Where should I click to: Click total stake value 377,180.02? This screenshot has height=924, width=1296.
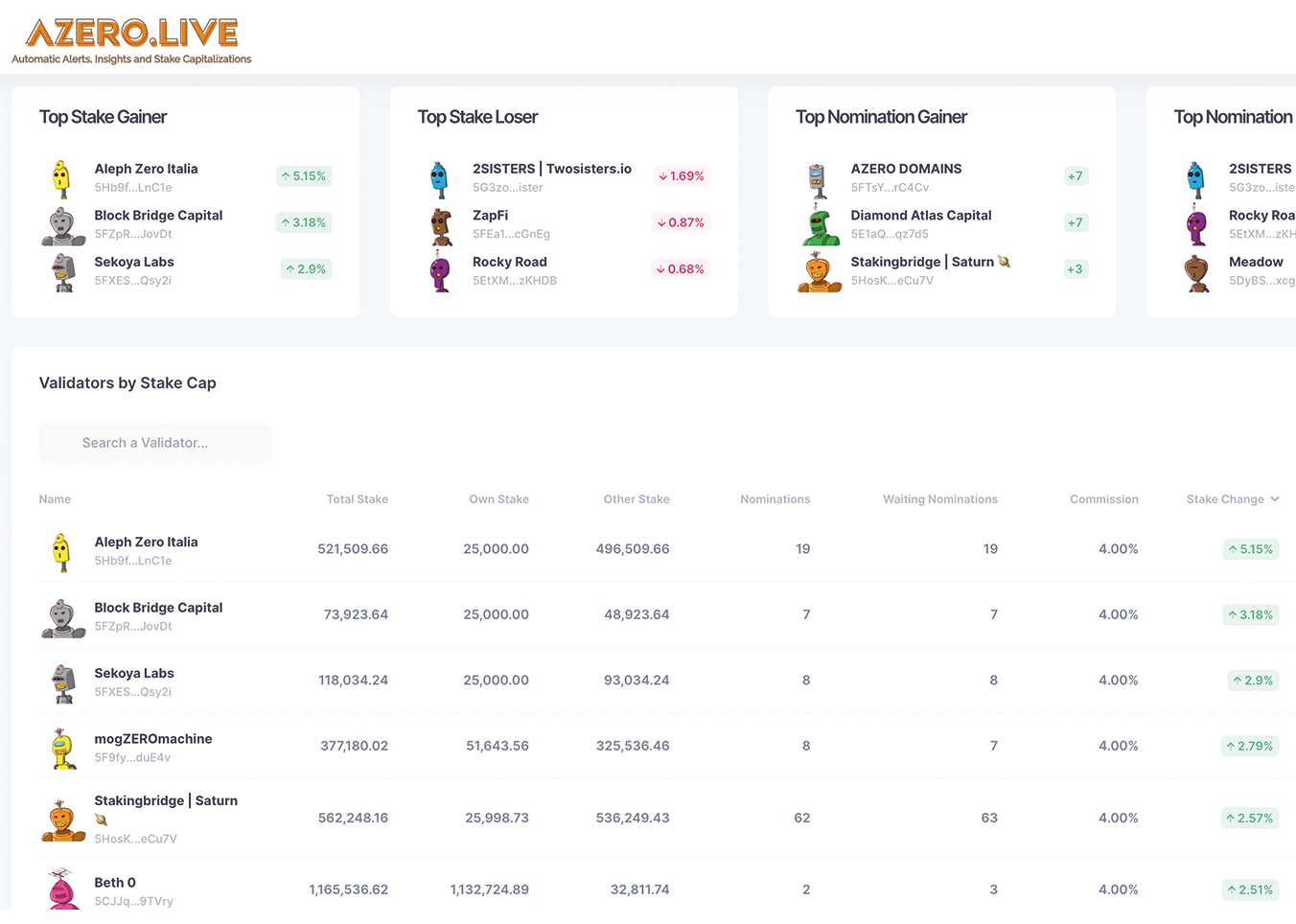(354, 746)
